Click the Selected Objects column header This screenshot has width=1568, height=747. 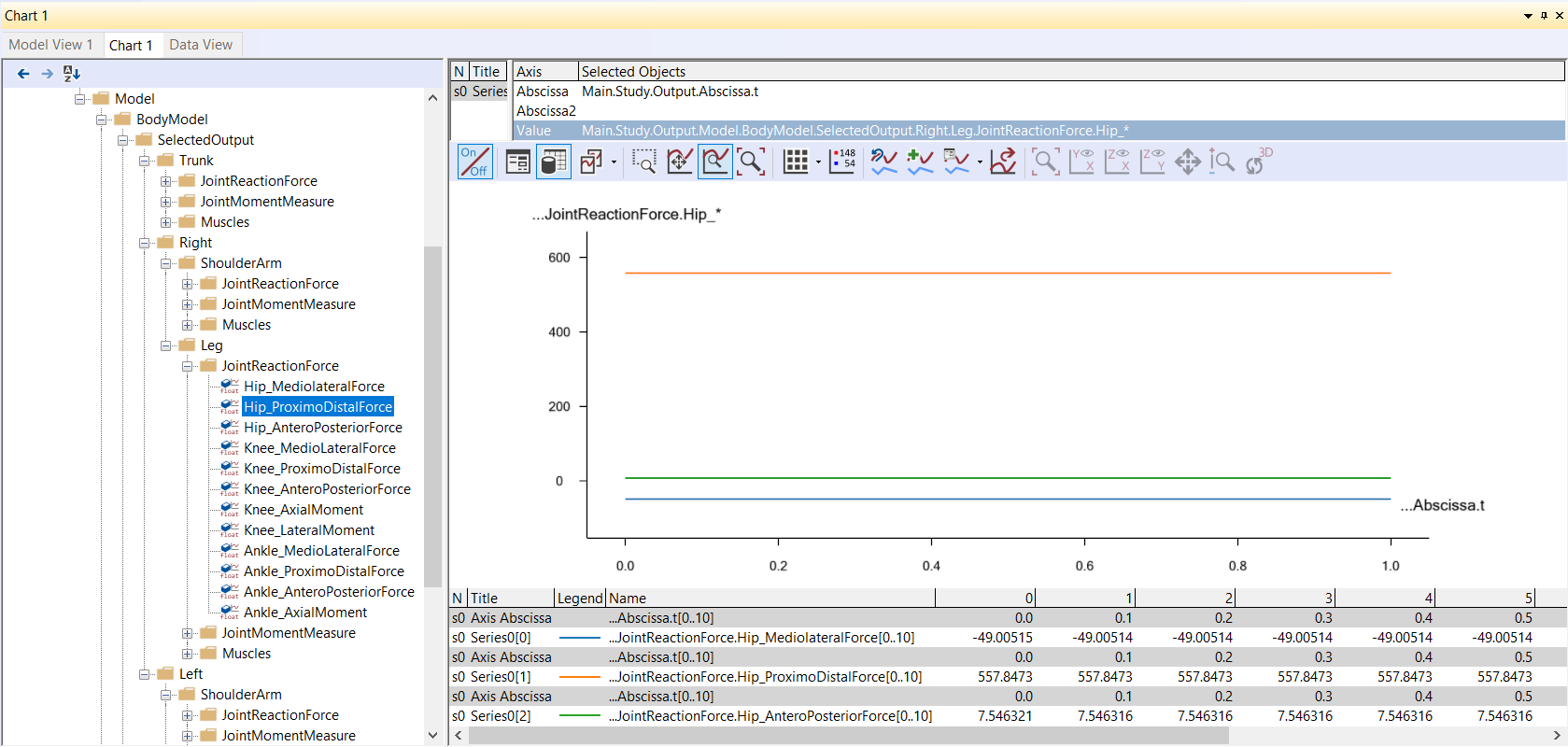point(1071,72)
